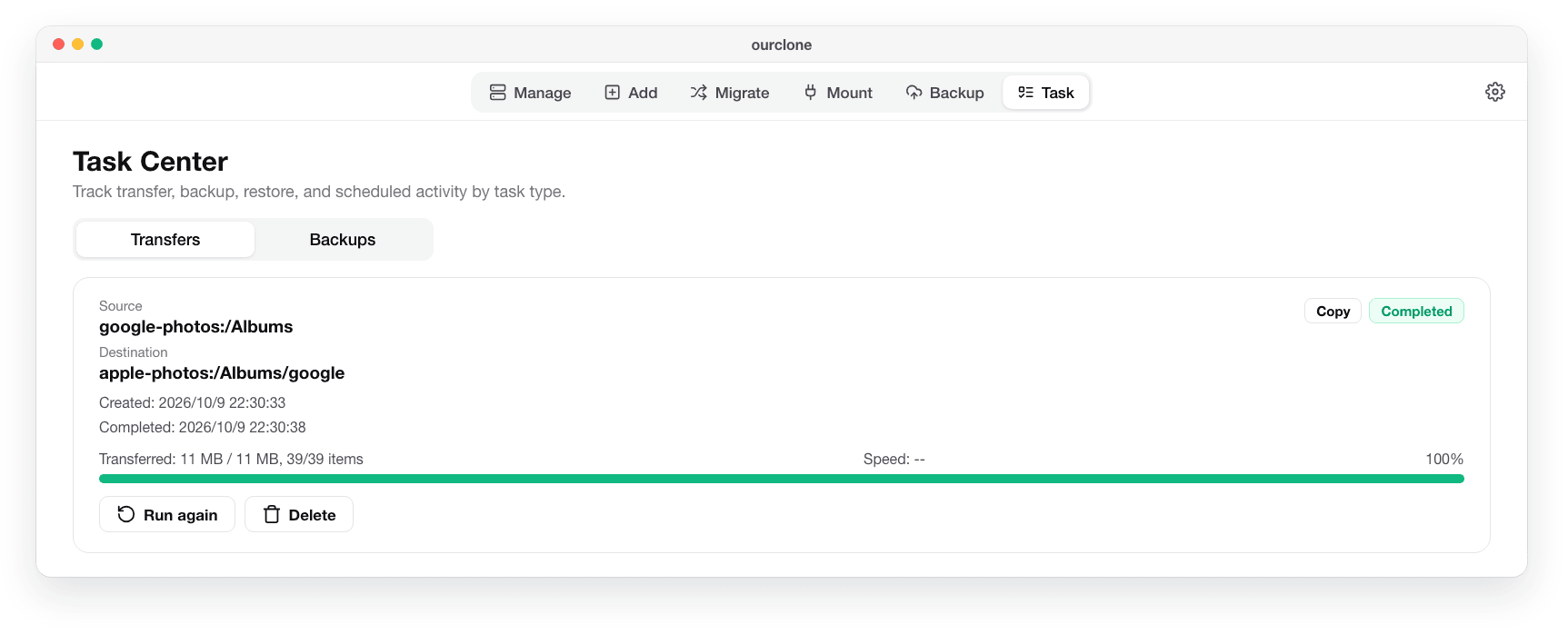
Task: Select source path google-photos:/Albums
Action: coord(195,327)
